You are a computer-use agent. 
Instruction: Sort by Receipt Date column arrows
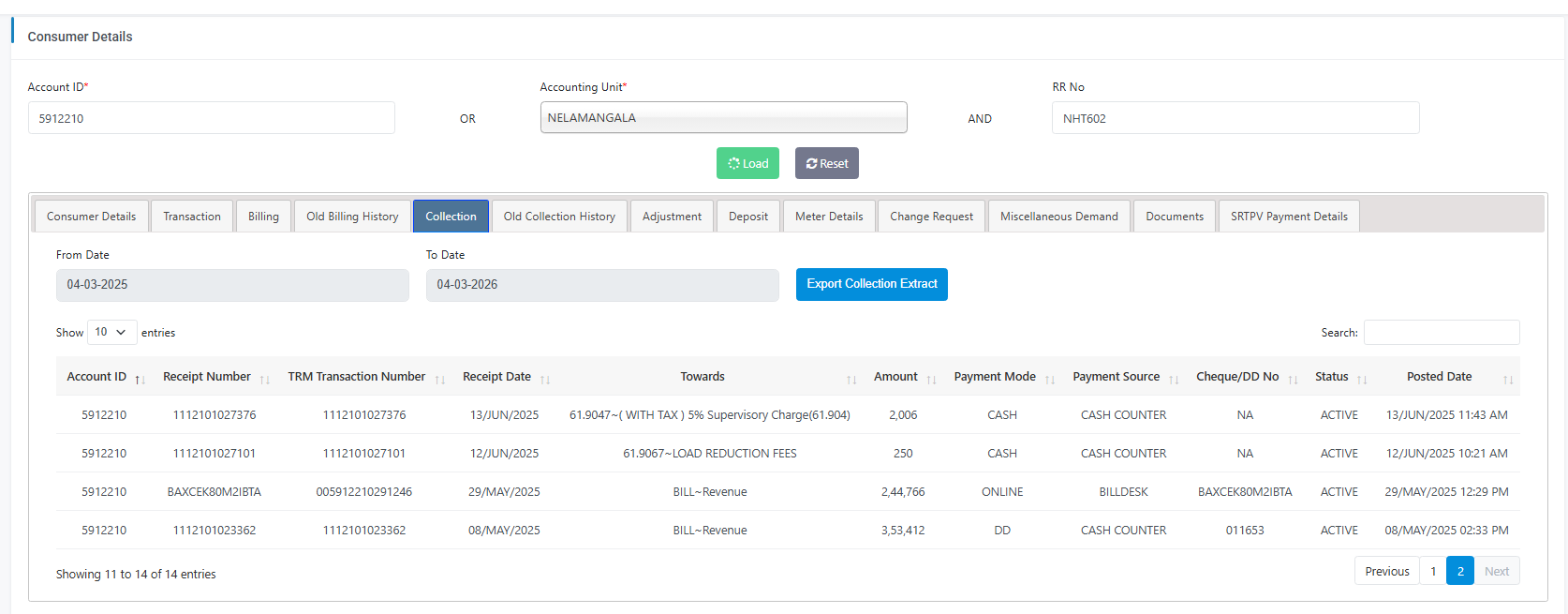[544, 380]
